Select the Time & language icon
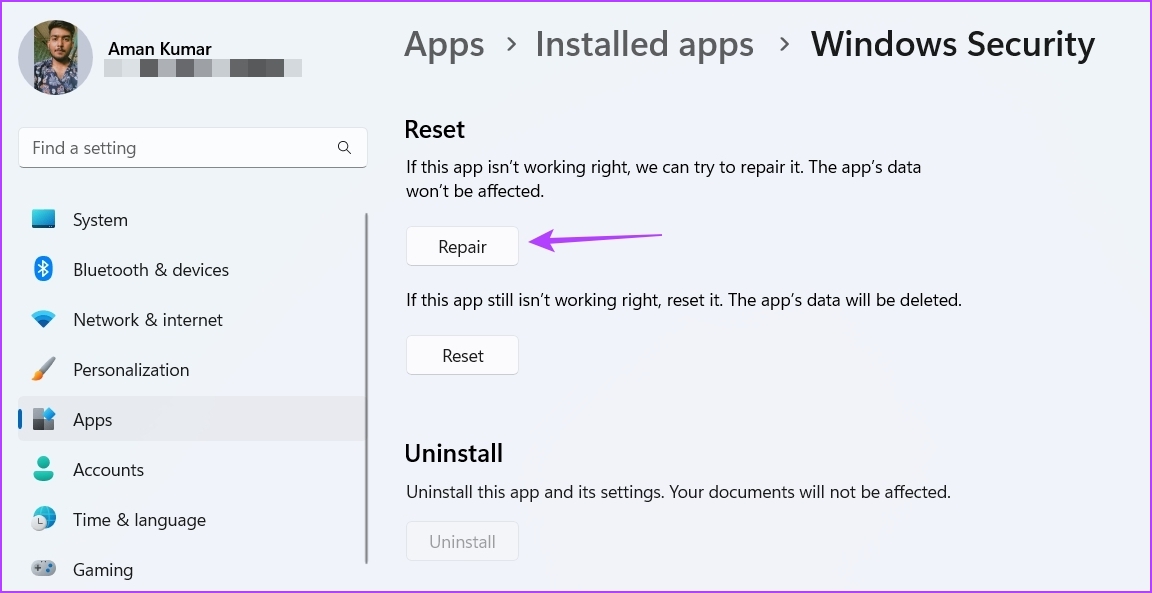1152x593 pixels. (x=44, y=519)
